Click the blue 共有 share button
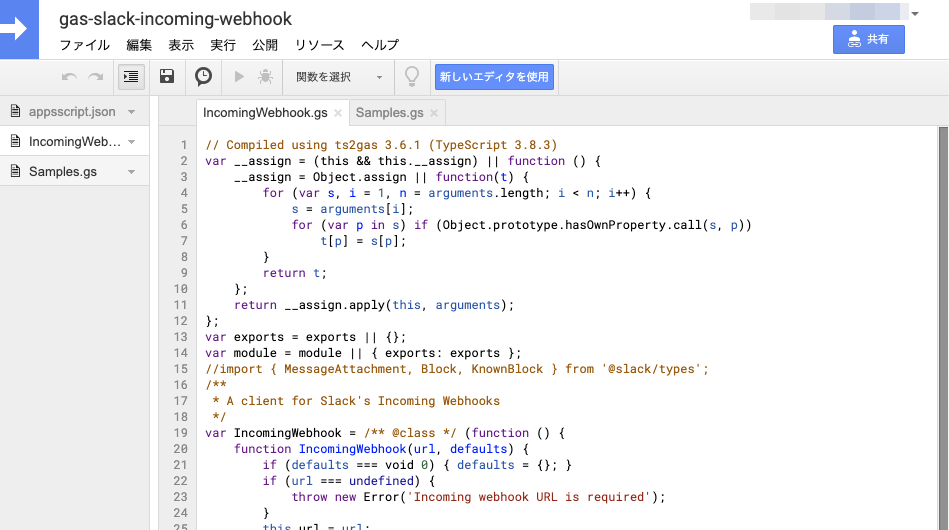 869,39
